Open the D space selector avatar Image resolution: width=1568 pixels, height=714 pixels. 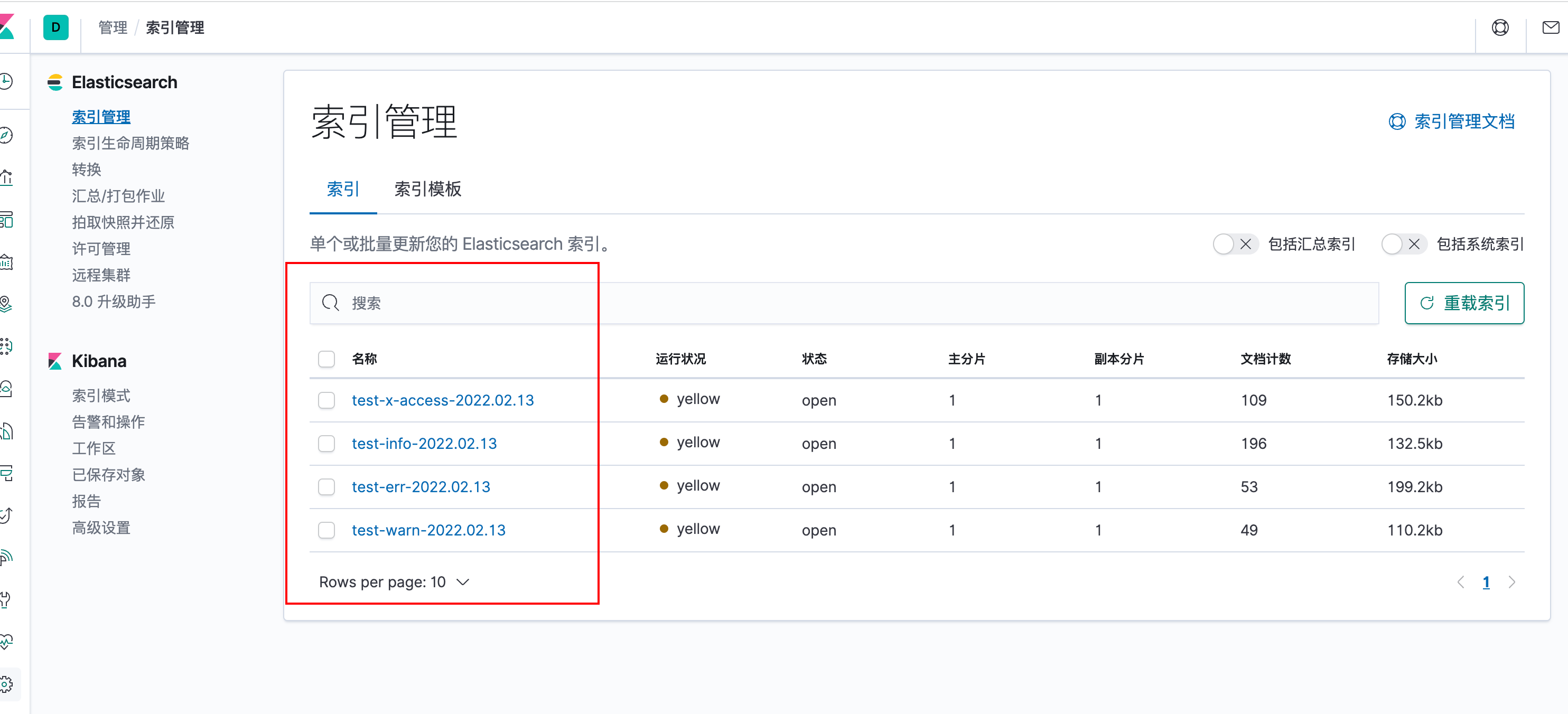(x=55, y=27)
